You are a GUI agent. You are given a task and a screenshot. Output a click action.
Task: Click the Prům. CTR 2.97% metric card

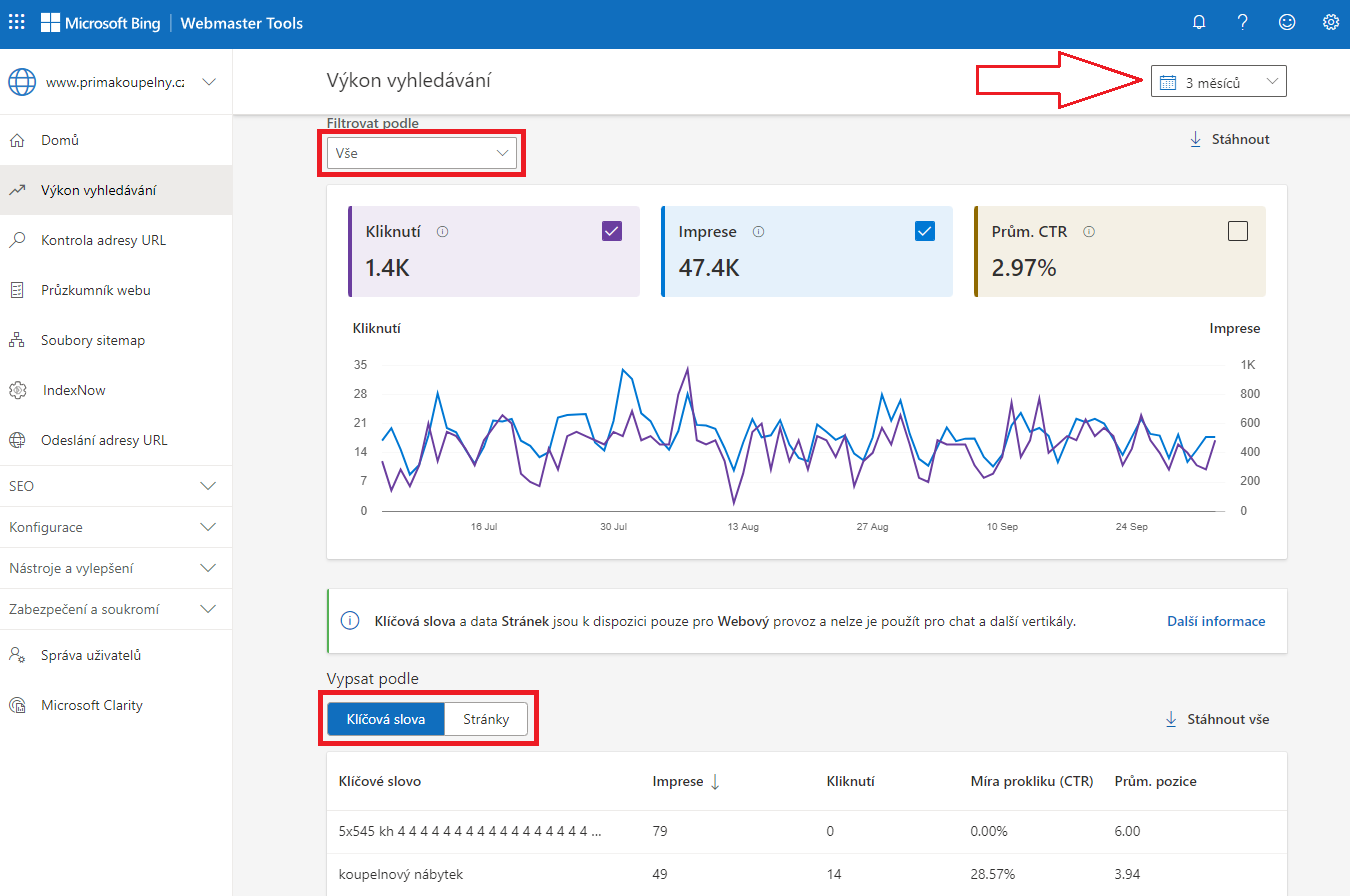click(1120, 251)
